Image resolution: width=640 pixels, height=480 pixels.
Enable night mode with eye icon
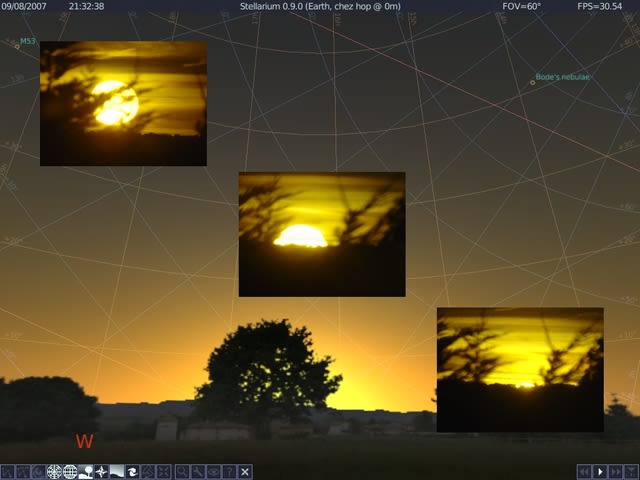(213, 471)
